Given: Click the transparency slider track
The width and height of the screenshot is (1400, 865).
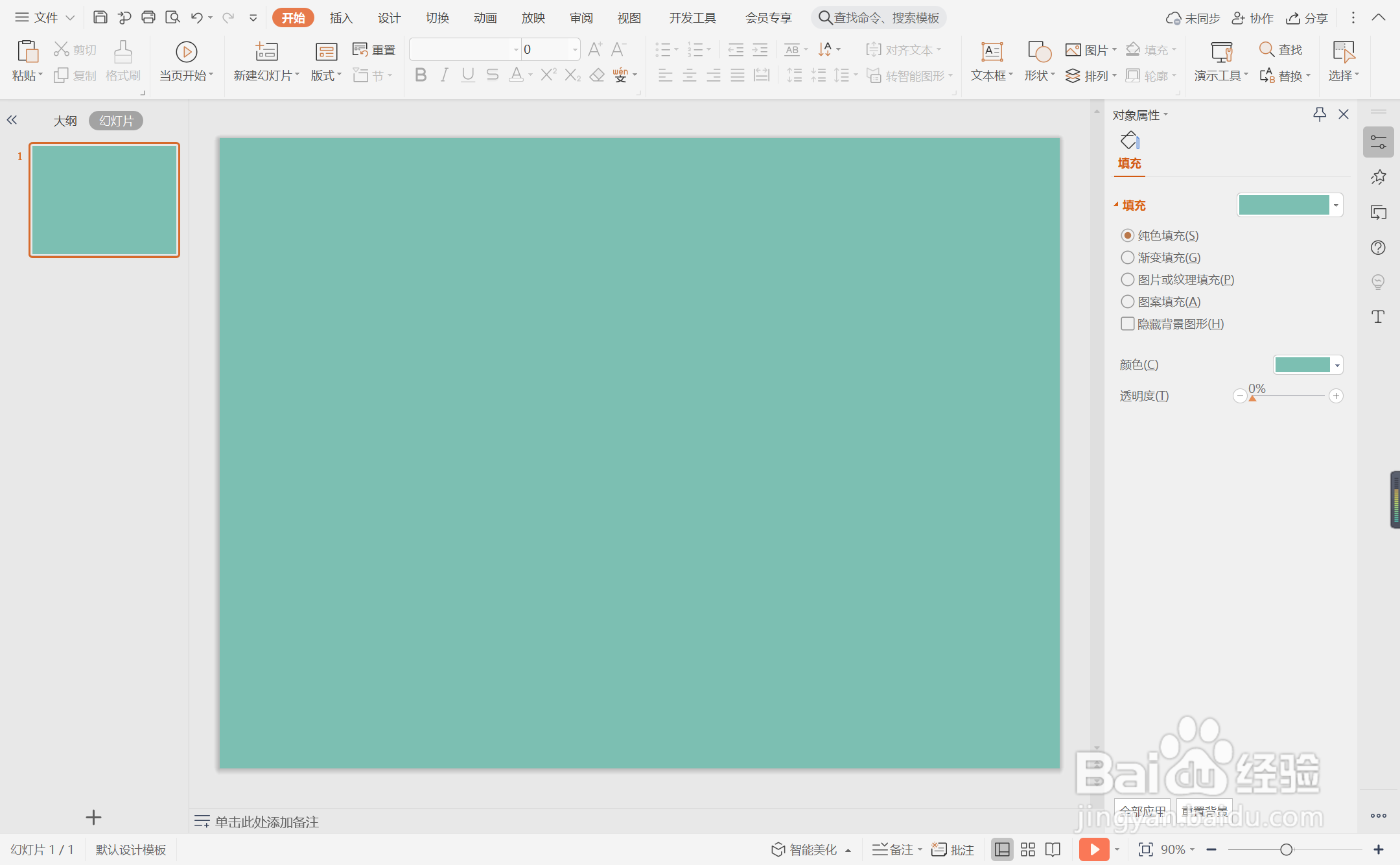Looking at the screenshot, I should click(x=1288, y=396).
